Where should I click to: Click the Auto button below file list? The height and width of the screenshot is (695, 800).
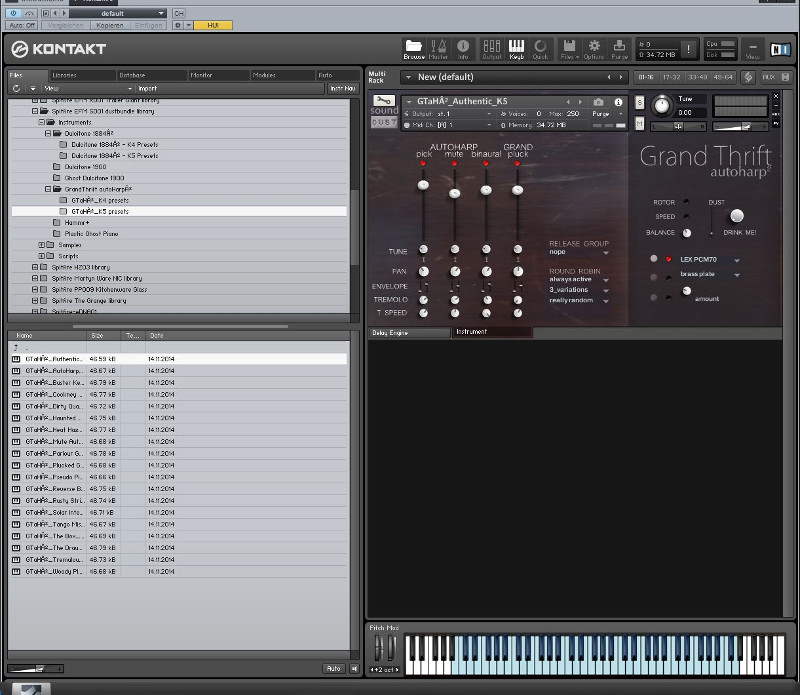[x=334, y=668]
